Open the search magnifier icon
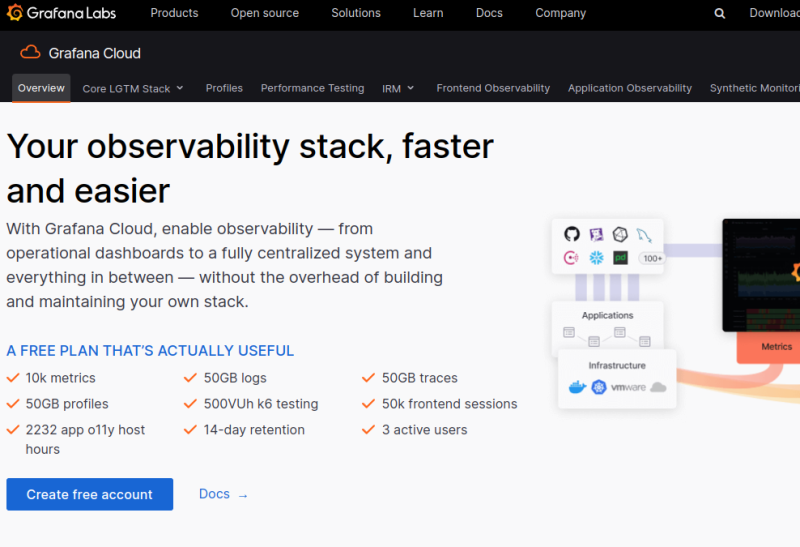800x547 pixels. (719, 13)
